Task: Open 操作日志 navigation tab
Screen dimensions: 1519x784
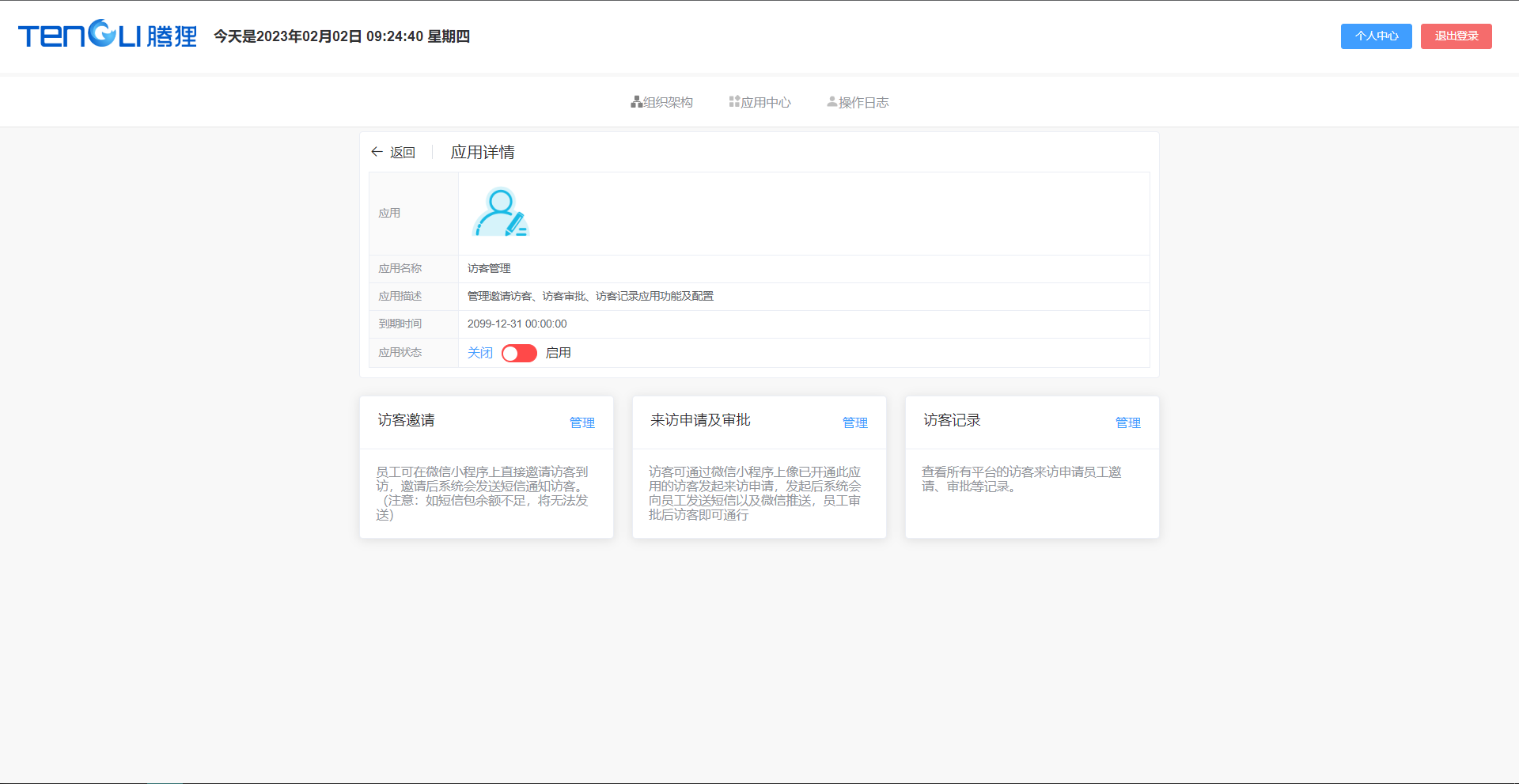Action: click(x=858, y=102)
